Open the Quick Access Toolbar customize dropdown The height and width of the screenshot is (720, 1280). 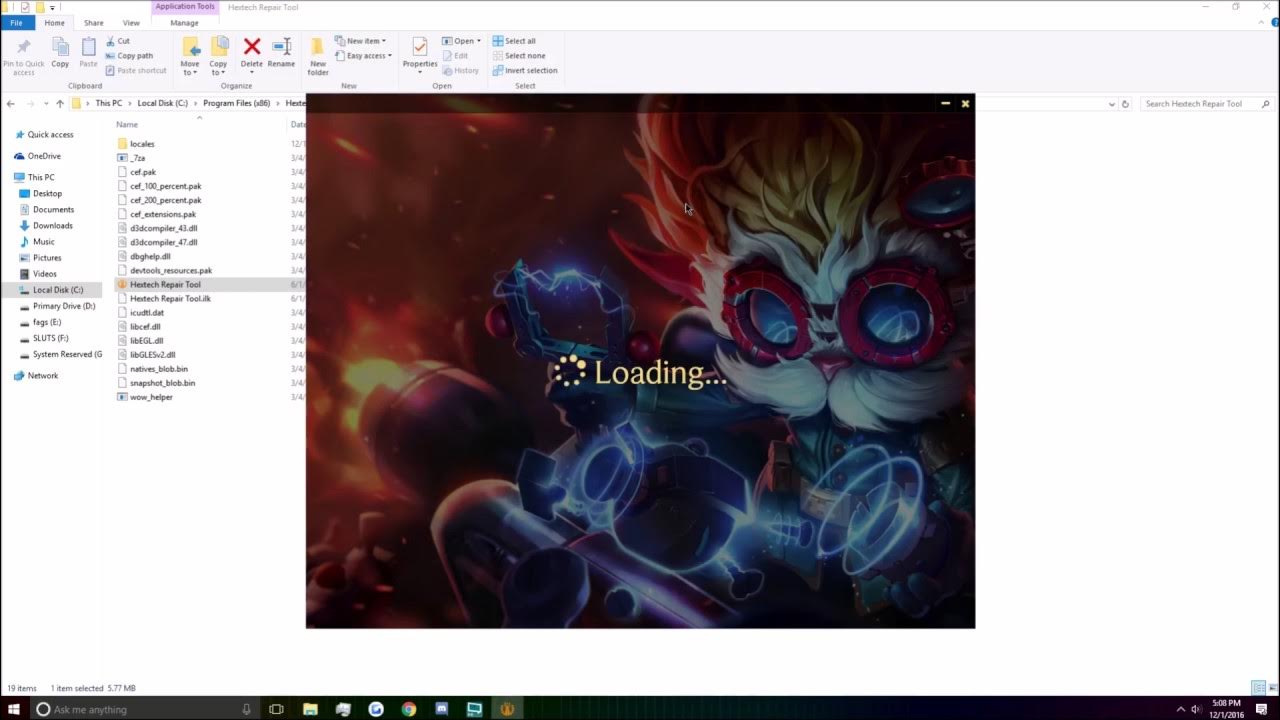[x=52, y=7]
